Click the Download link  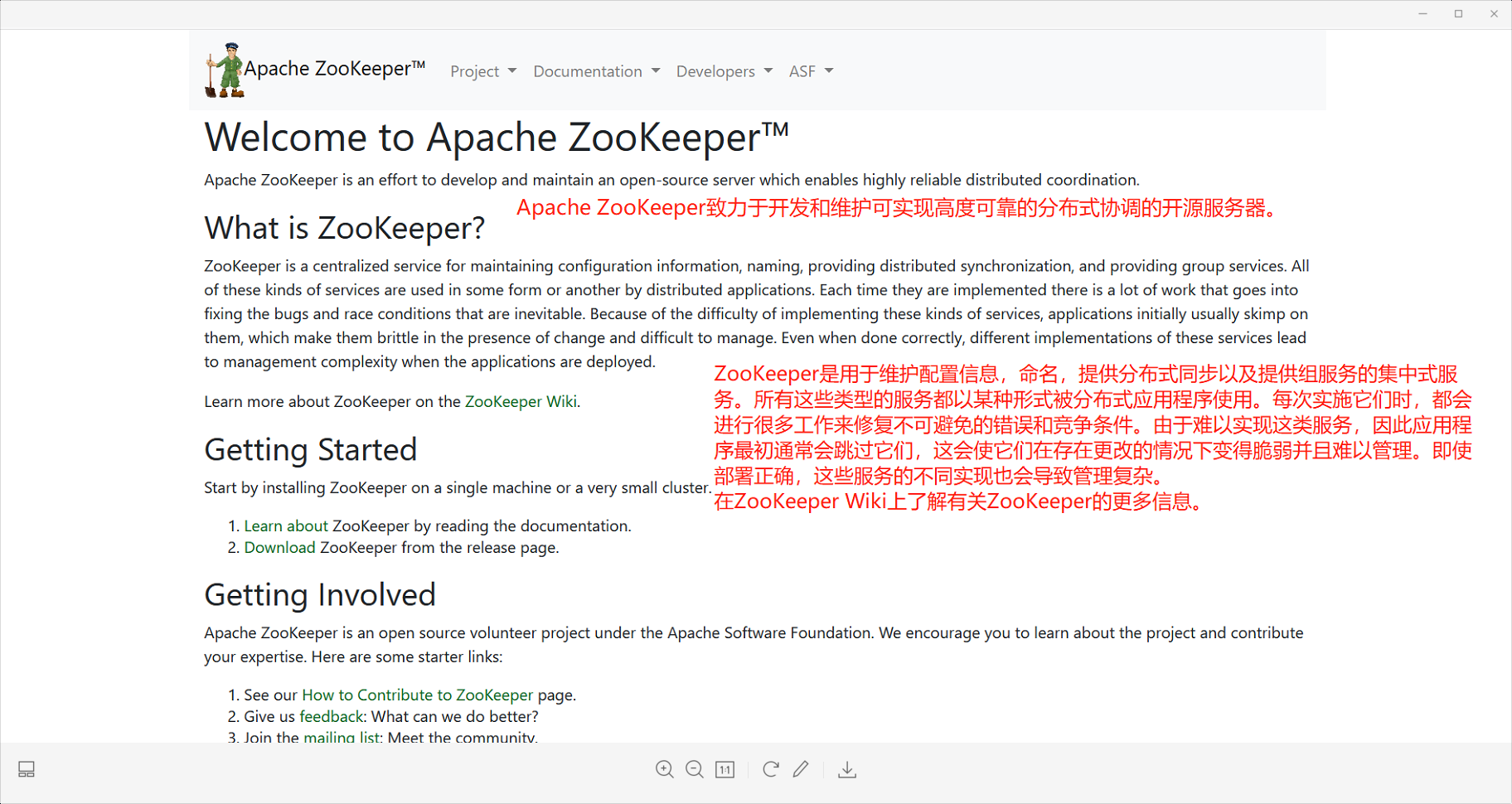[279, 547]
